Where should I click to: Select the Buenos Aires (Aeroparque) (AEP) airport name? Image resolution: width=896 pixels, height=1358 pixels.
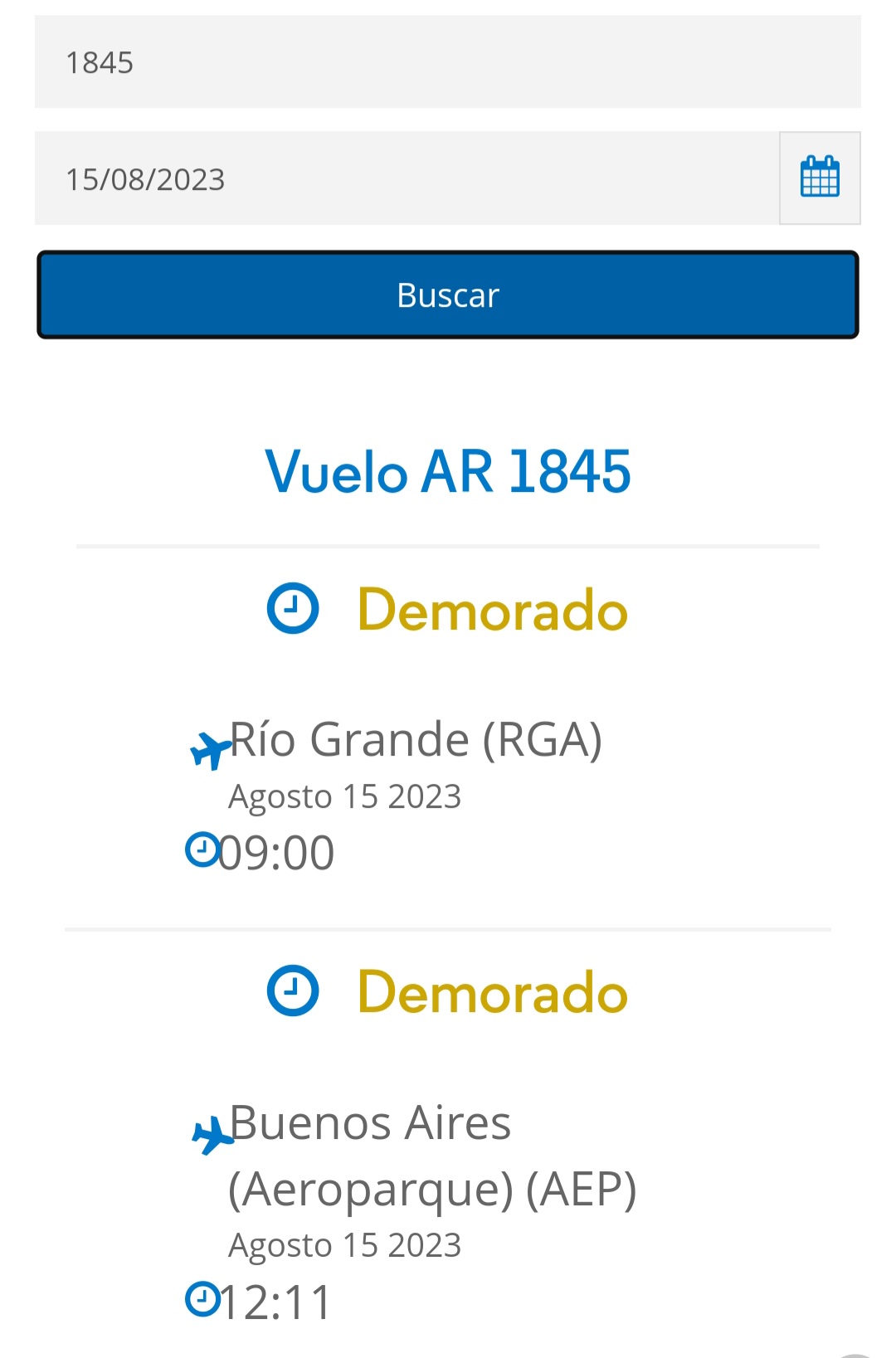point(431,1156)
